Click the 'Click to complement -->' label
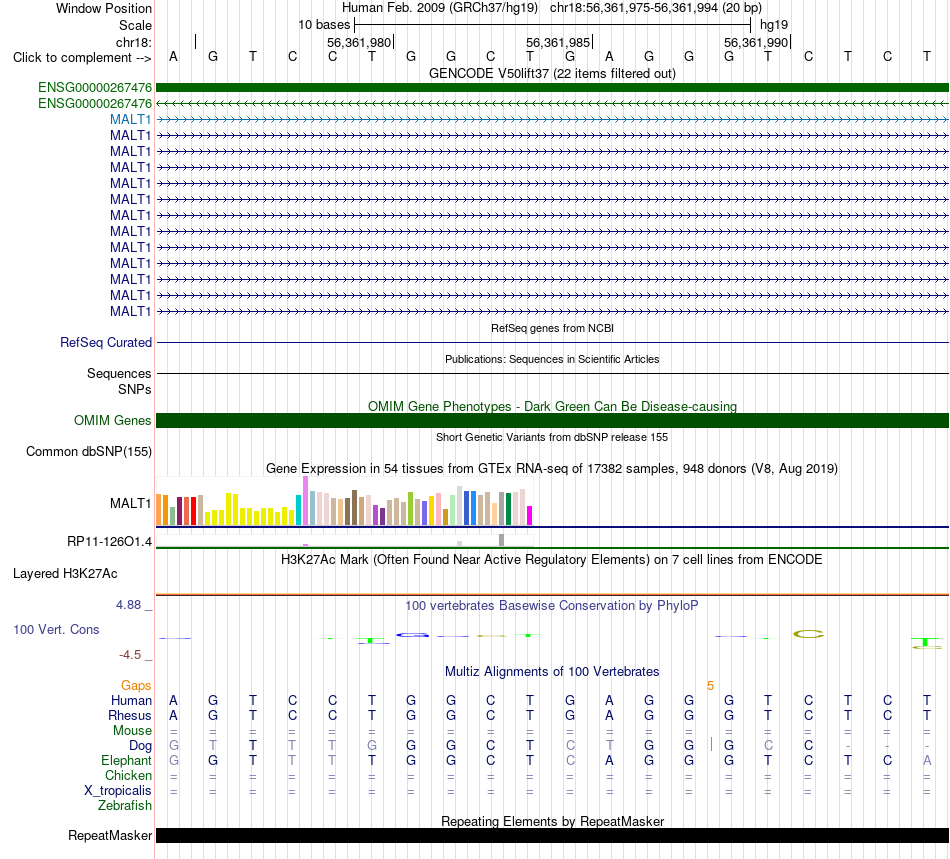 [x=82, y=58]
